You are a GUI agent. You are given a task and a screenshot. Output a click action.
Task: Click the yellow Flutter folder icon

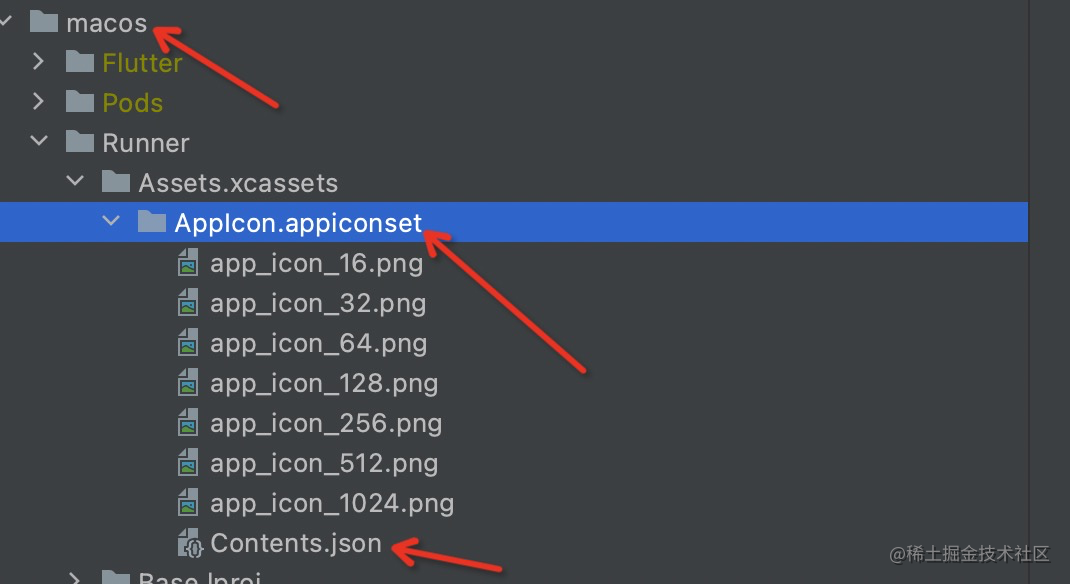pyautogui.click(x=78, y=62)
